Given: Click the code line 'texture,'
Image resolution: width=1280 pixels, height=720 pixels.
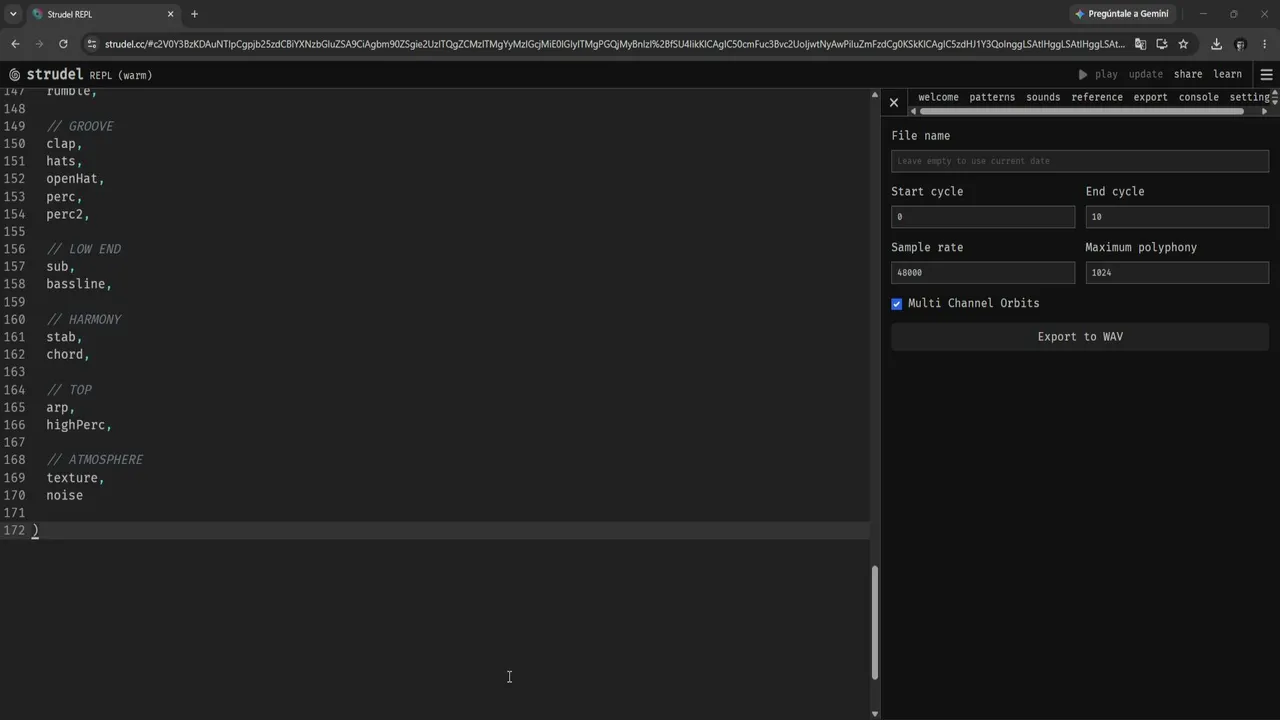Looking at the screenshot, I should point(75,478).
